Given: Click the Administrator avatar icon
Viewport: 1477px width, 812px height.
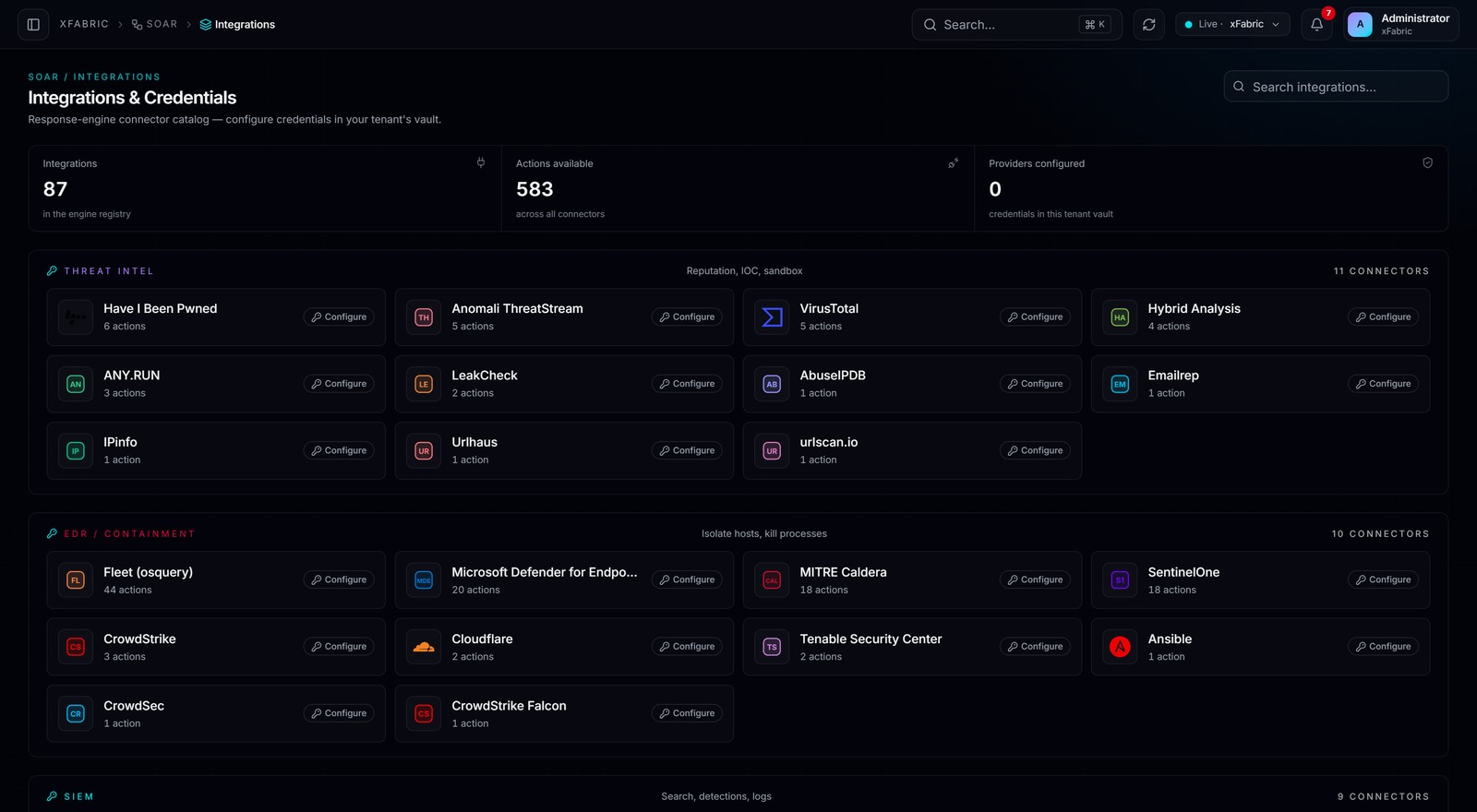Looking at the screenshot, I should (x=1360, y=25).
